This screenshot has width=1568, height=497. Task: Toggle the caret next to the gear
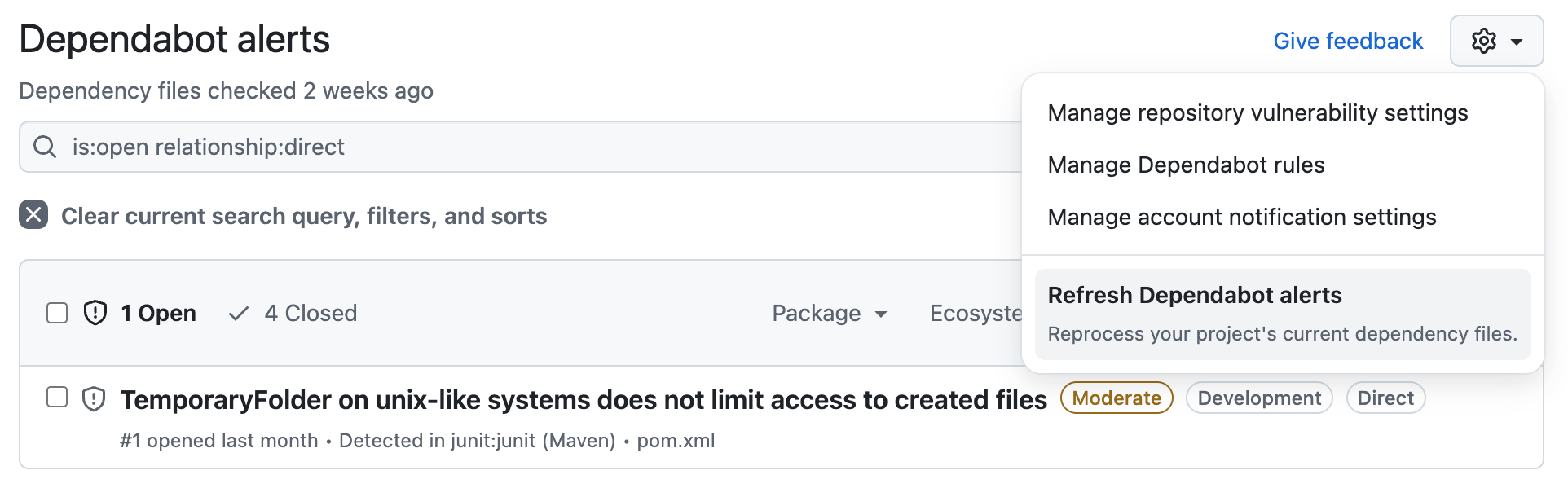(1517, 42)
